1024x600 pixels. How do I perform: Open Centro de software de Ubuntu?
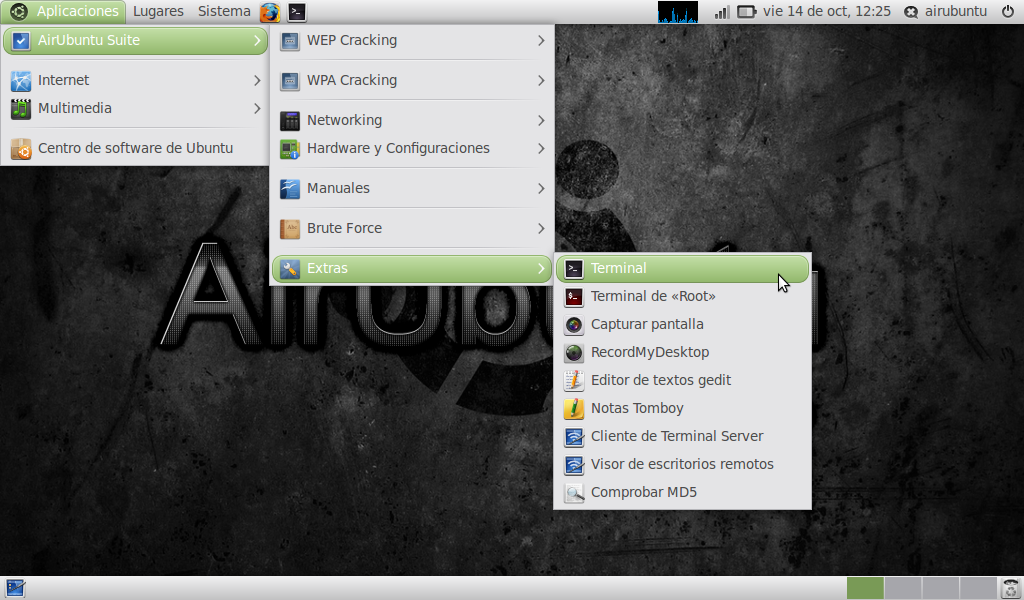[x=135, y=148]
